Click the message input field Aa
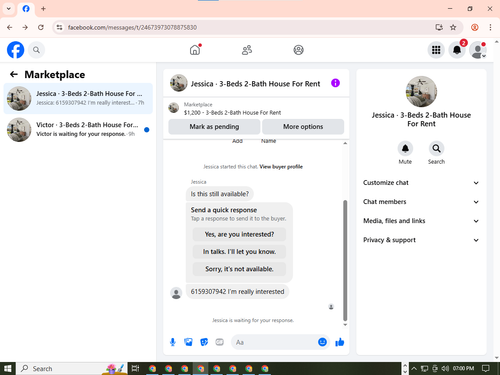This screenshot has height=375, width=500. (273, 342)
